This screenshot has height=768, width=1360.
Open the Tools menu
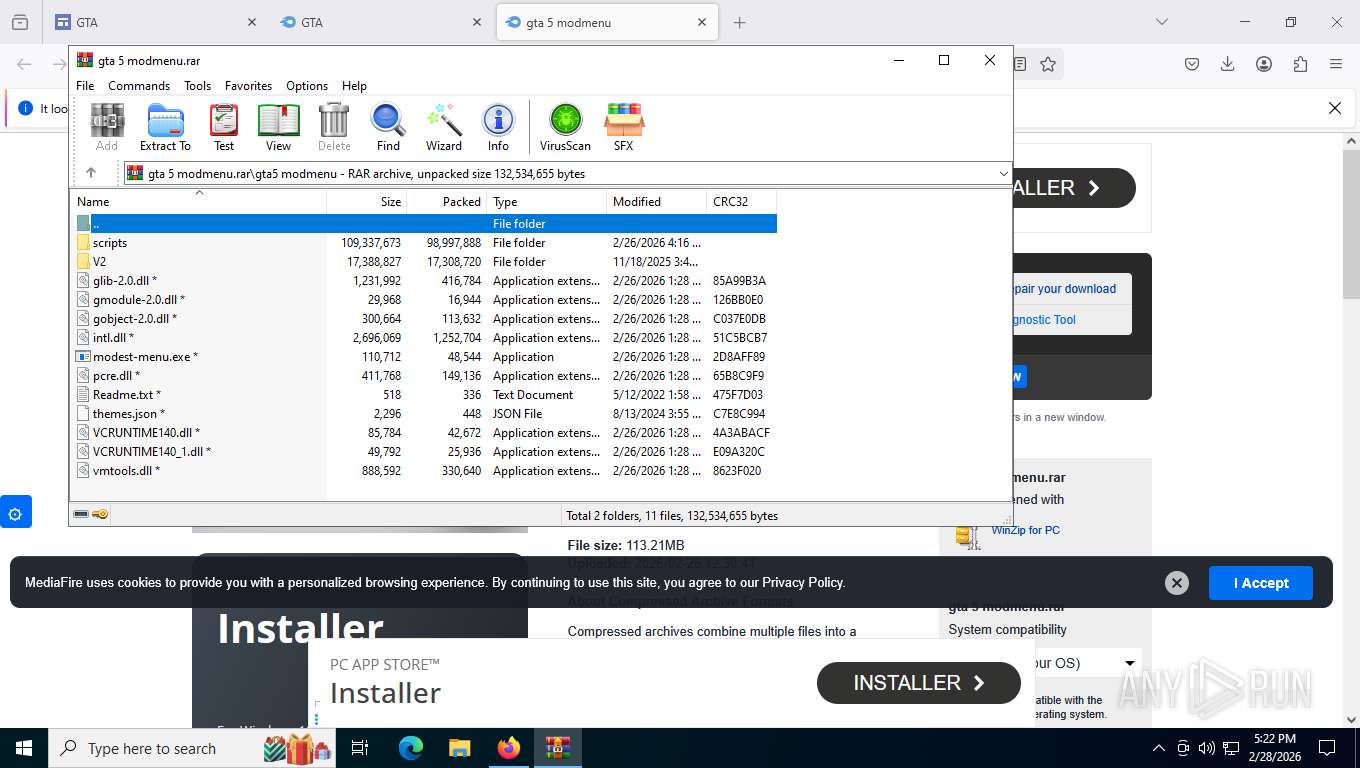(197, 86)
